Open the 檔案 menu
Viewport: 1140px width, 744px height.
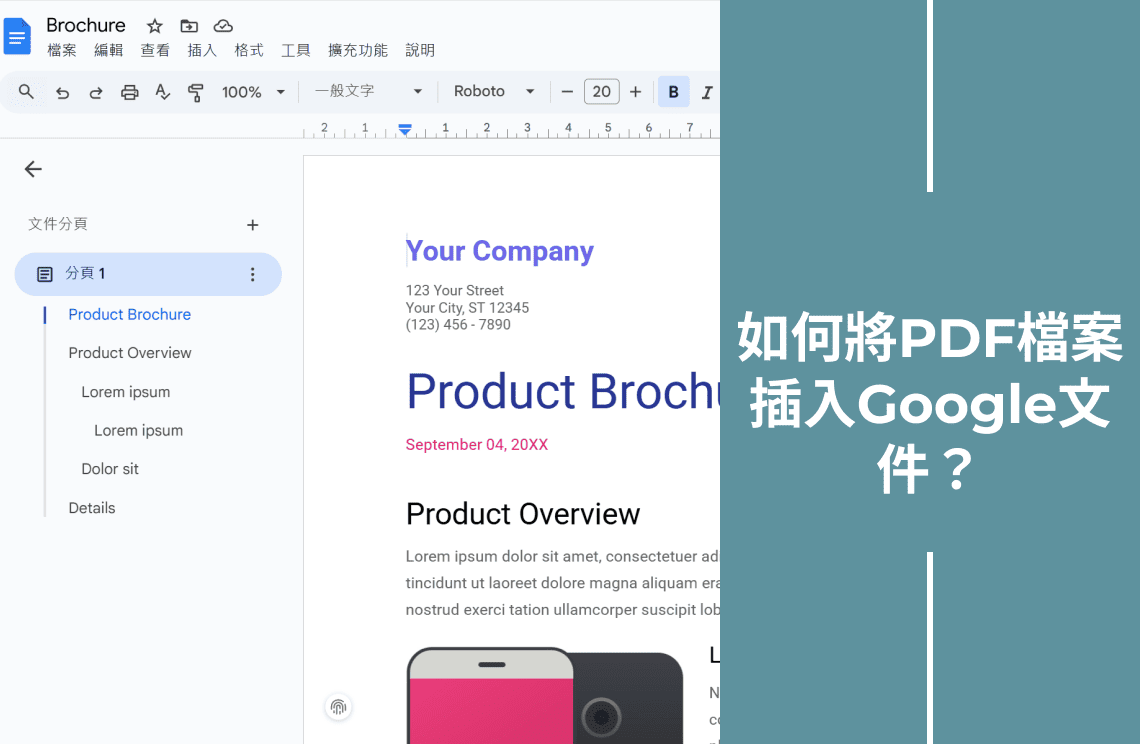click(62, 50)
